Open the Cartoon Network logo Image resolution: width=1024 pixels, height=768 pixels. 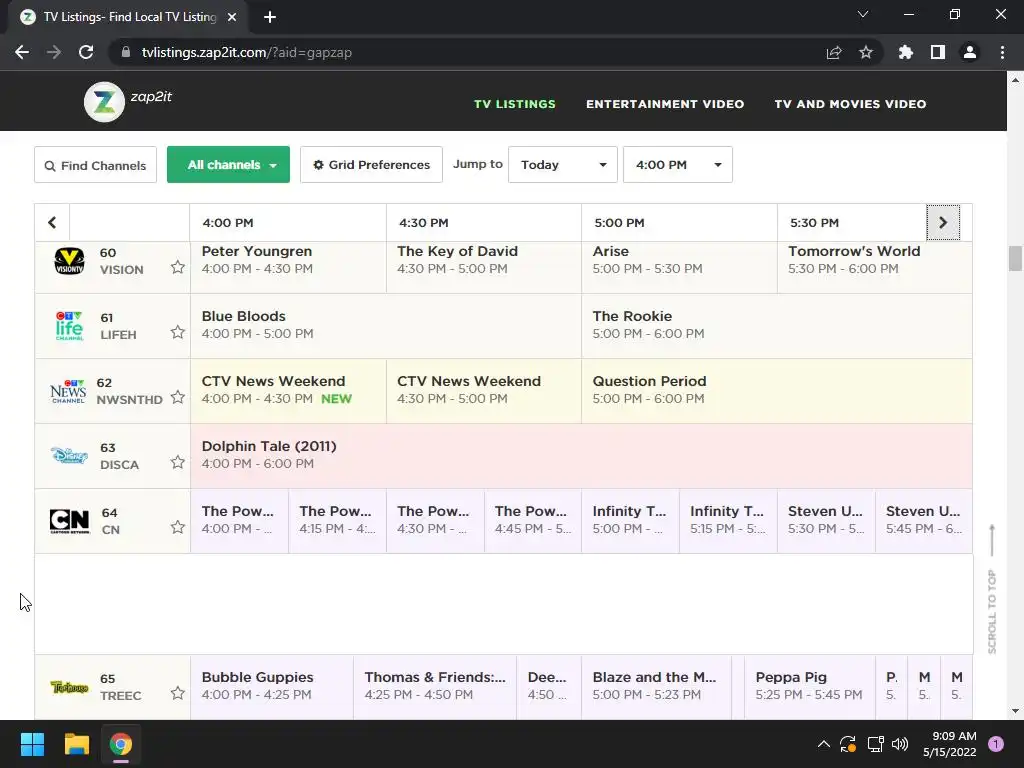(x=69, y=520)
